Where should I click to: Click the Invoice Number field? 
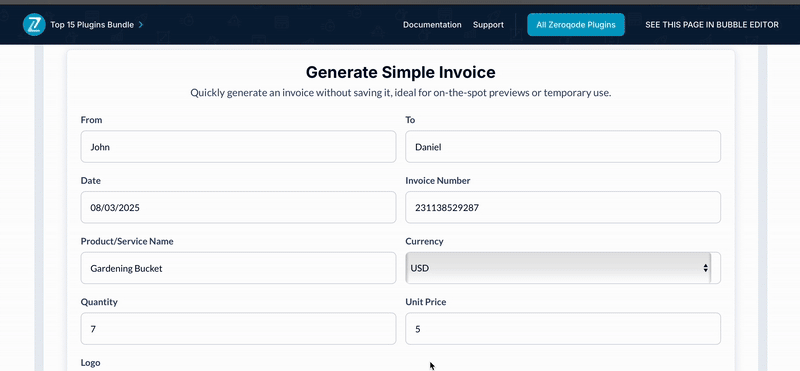tap(563, 207)
